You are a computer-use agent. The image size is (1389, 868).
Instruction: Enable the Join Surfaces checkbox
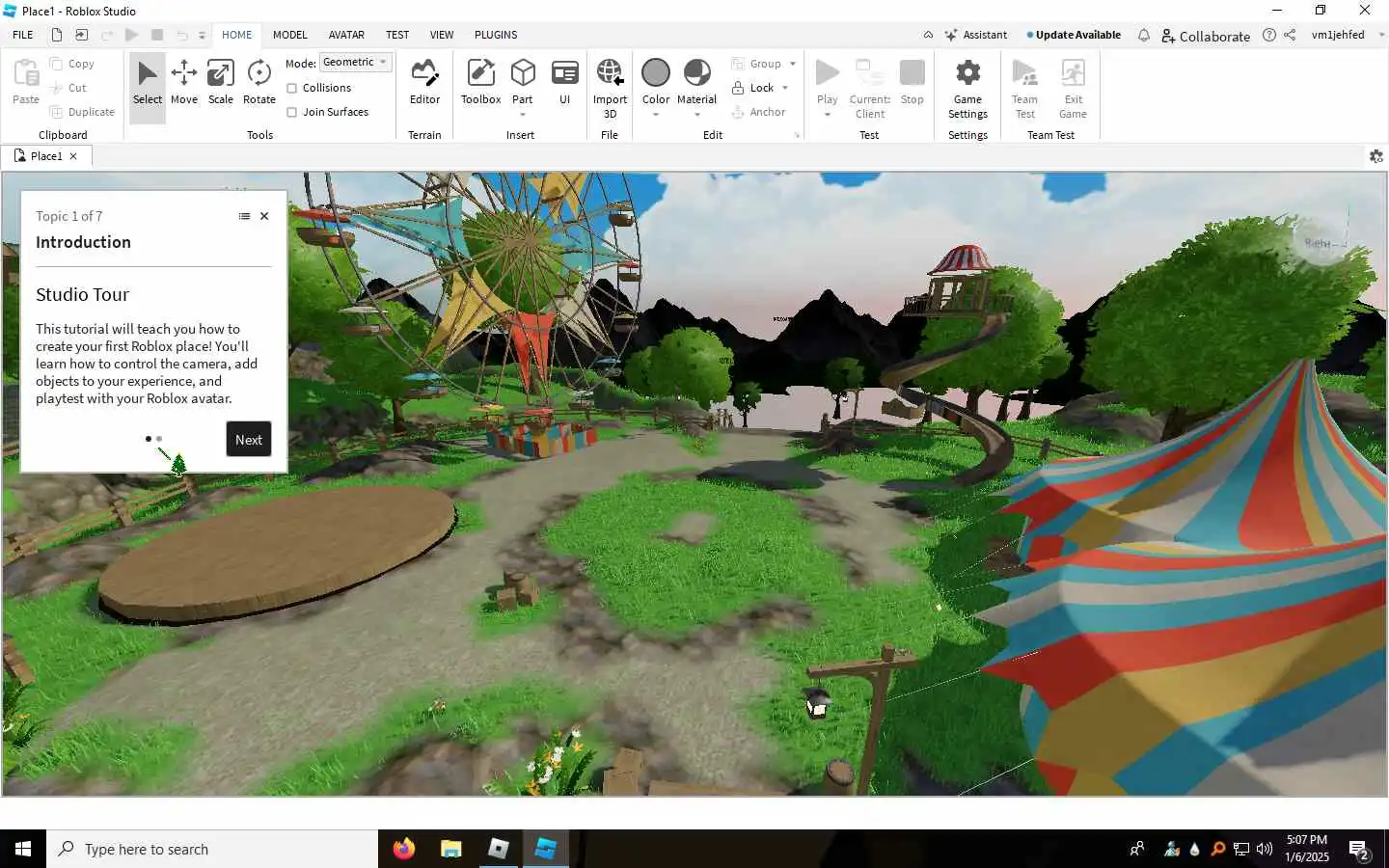point(291,112)
